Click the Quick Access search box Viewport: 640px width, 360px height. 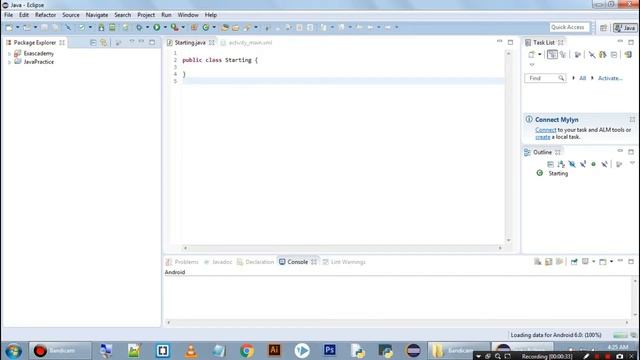[x=569, y=27]
